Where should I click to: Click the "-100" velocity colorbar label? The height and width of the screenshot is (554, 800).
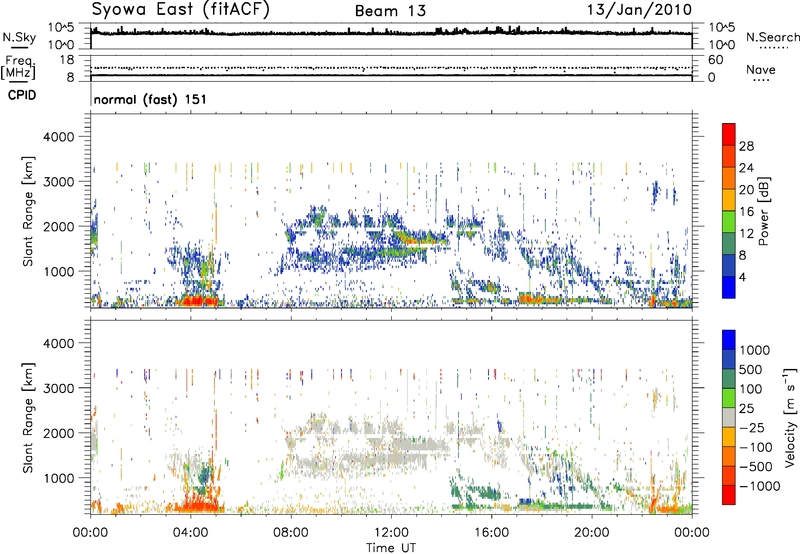pyautogui.click(x=756, y=447)
